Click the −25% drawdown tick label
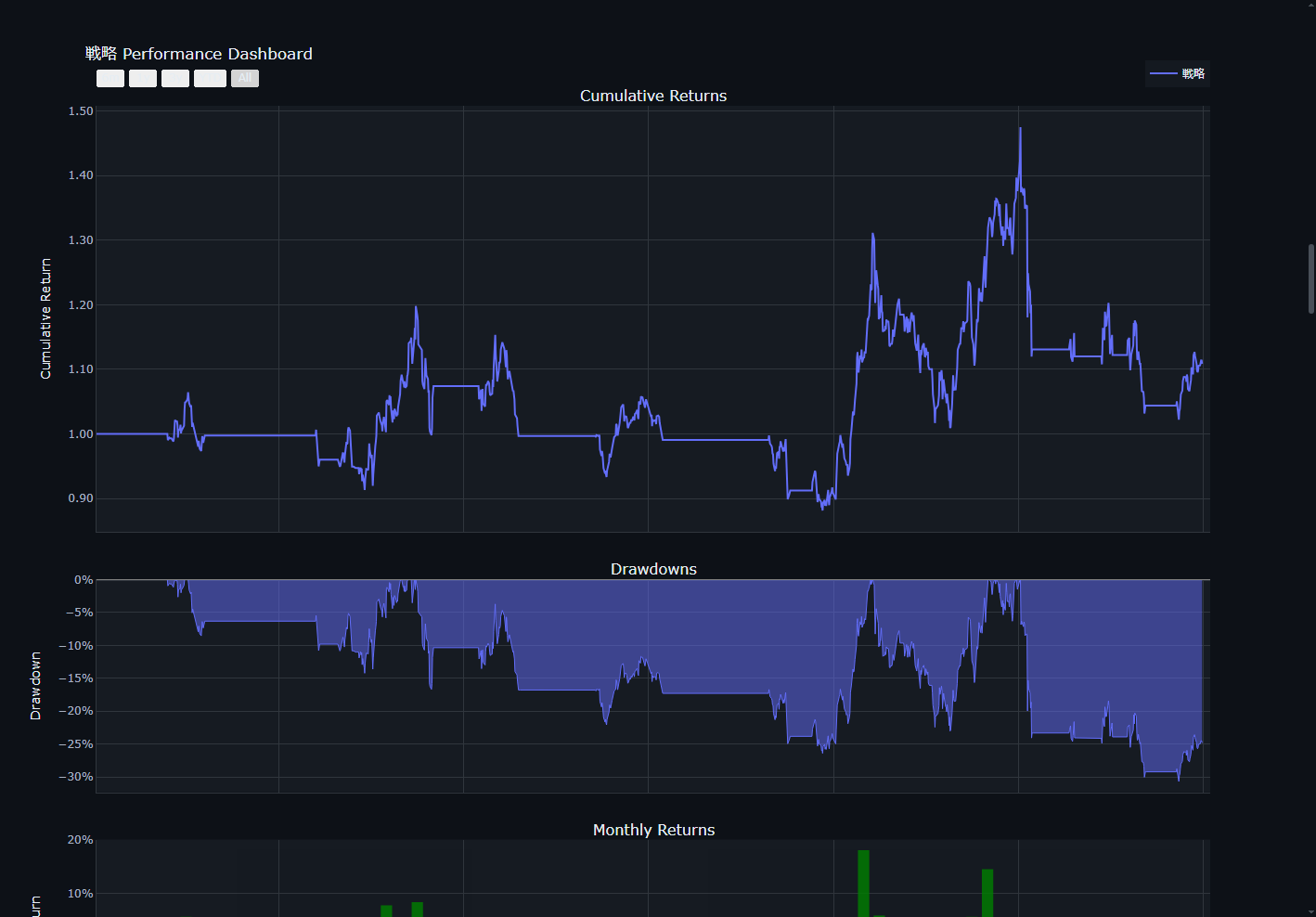This screenshot has height=917, width=1316. pos(75,744)
